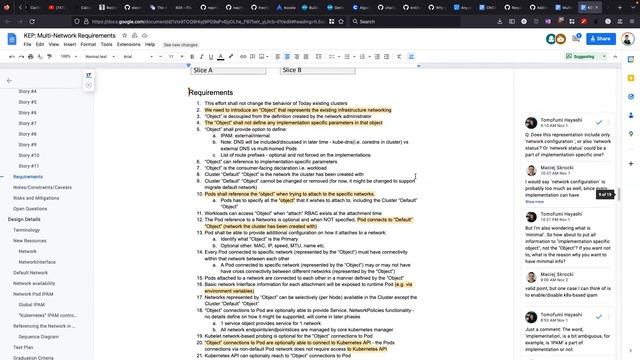Click the document vertical scrollbar thumb
This screenshot has height=360, width=640.
(619, 194)
